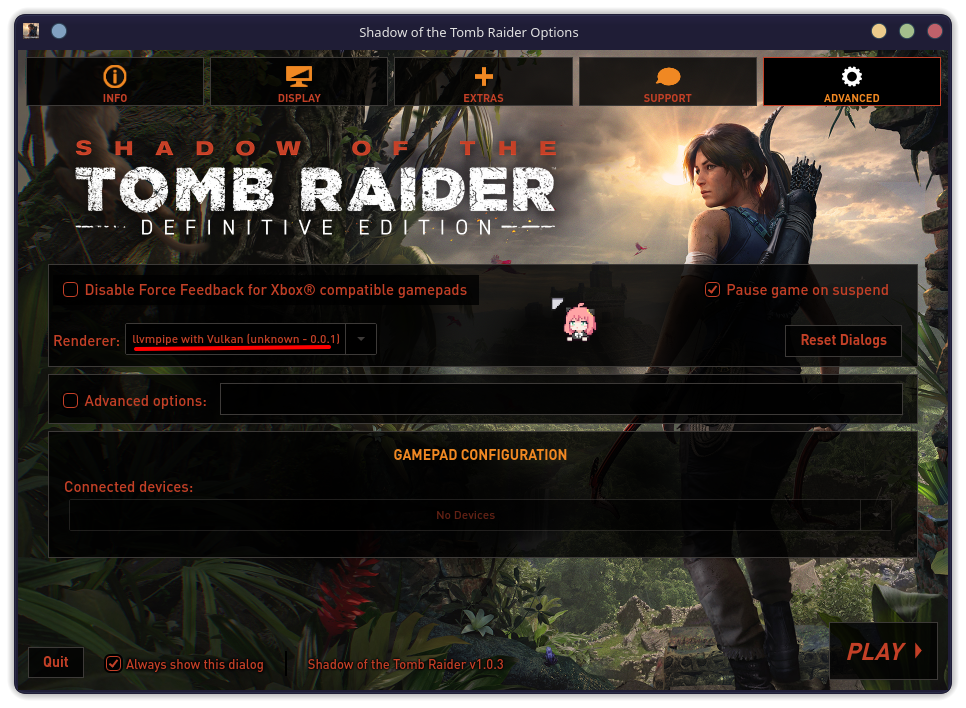The height and width of the screenshot is (708, 966).
Task: Open the Renderer dropdown showing llvmpipe with Vulkan
Action: tap(251, 339)
